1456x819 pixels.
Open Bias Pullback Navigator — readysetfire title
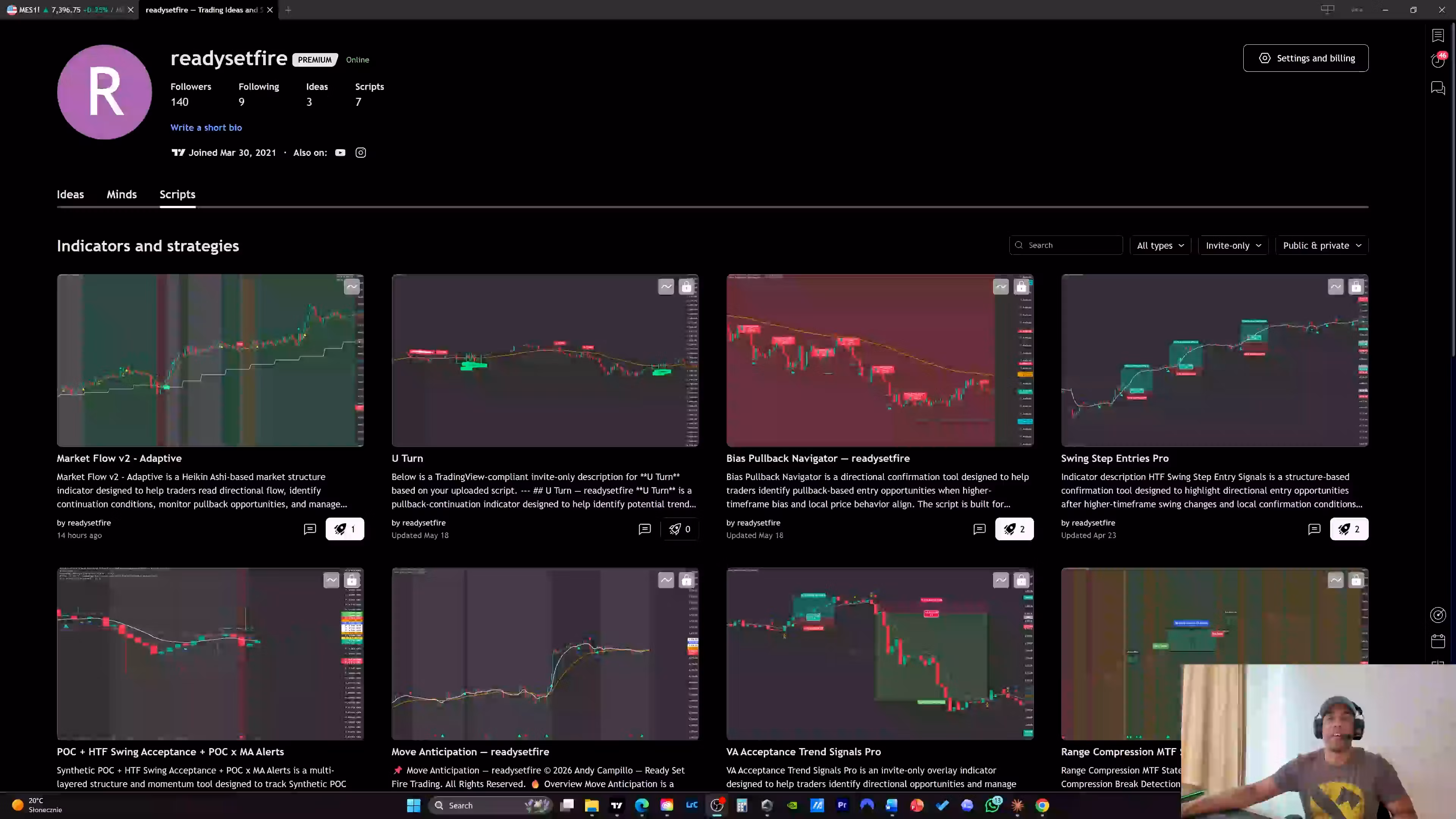818,458
